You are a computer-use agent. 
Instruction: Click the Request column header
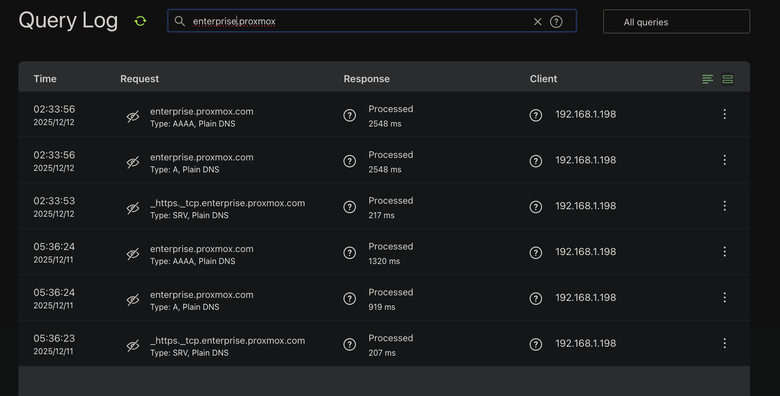(x=139, y=79)
